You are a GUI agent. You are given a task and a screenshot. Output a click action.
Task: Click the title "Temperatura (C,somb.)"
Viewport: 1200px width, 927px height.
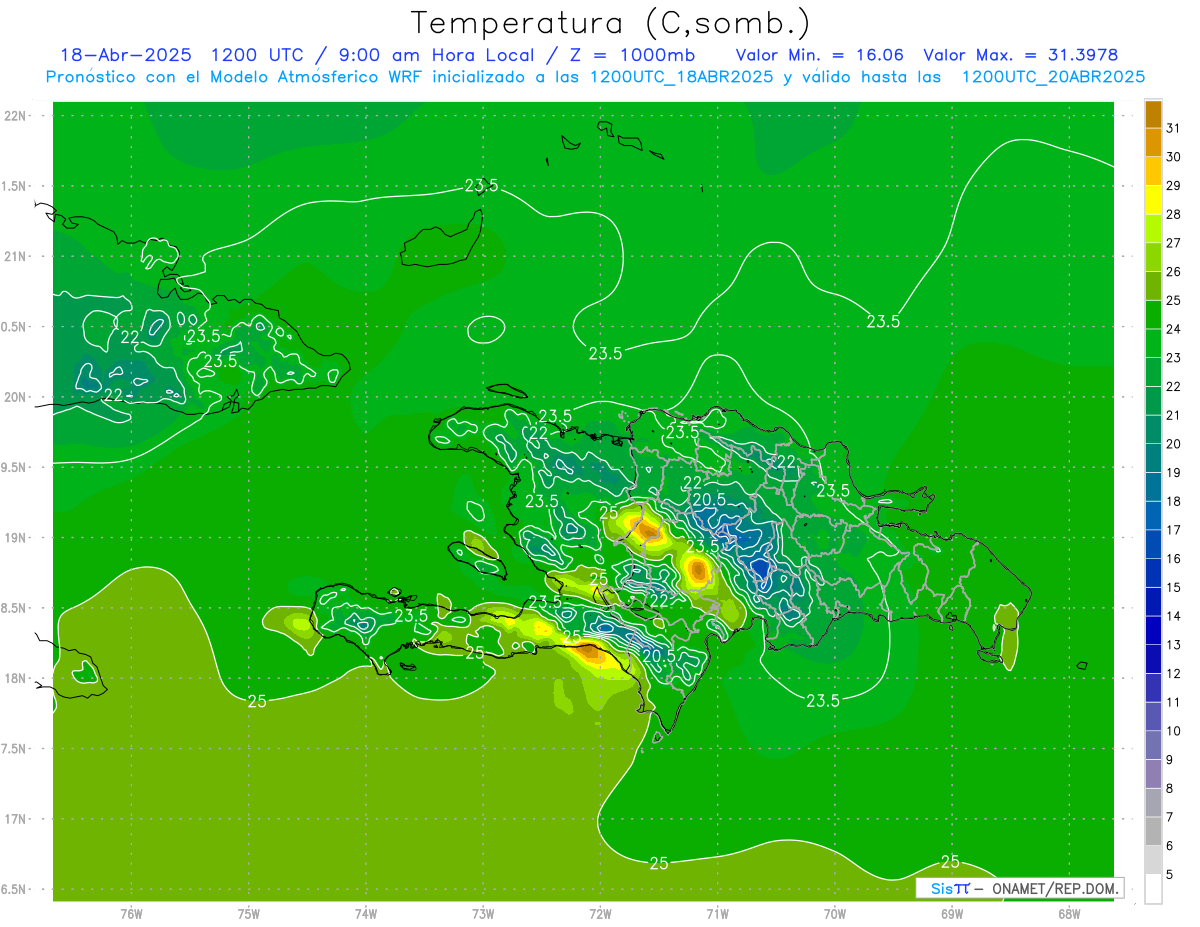click(611, 23)
